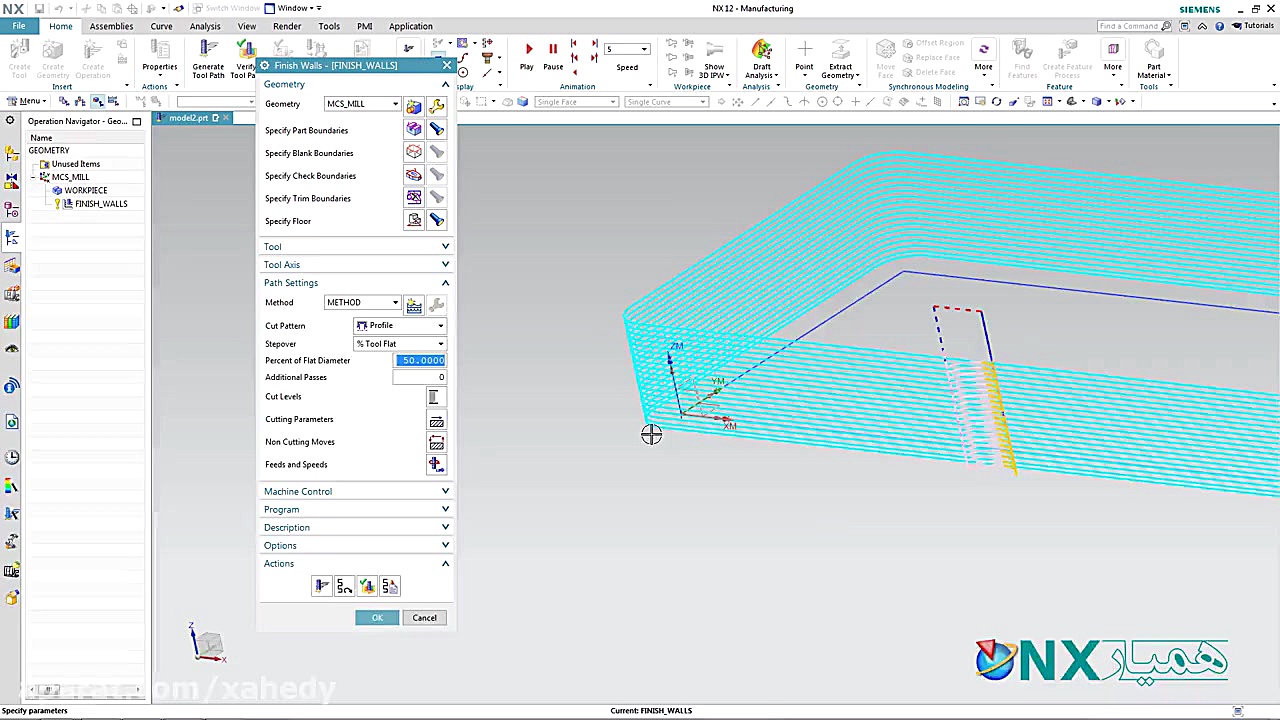This screenshot has width=1280, height=720.
Task: Open the Part Material tool
Action: point(1153,58)
